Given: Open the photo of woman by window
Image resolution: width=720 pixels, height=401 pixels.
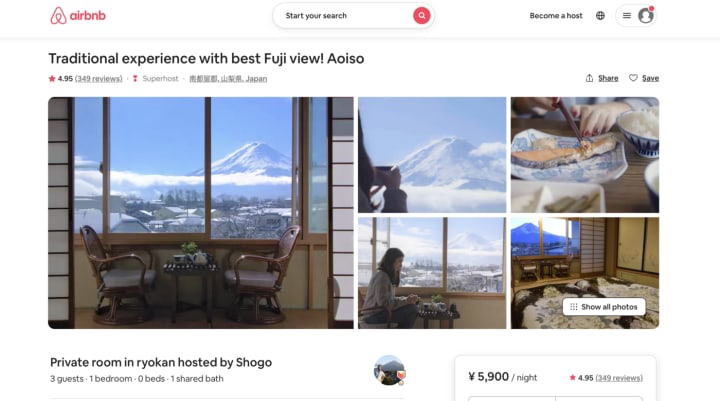Looking at the screenshot, I should tap(432, 273).
